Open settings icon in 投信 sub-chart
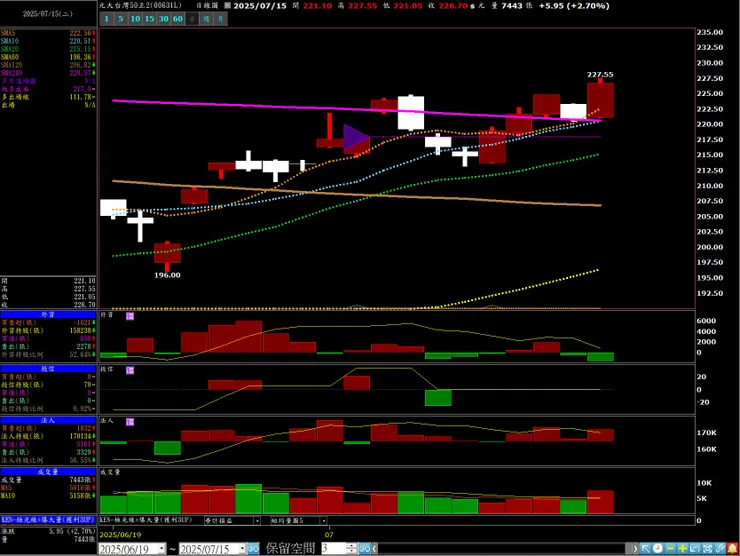The image size is (740, 556). [130, 370]
